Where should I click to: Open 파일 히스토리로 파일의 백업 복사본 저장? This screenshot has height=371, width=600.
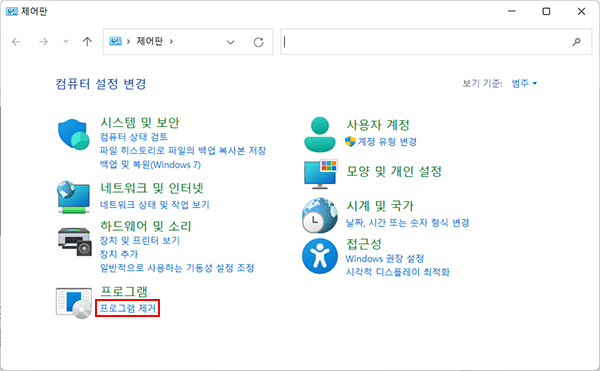(183, 150)
